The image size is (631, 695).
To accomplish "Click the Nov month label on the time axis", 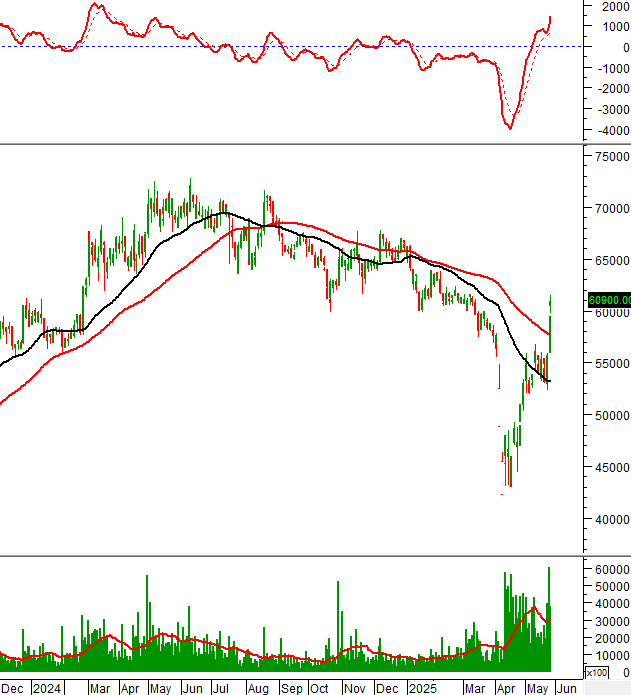I will coord(354,688).
